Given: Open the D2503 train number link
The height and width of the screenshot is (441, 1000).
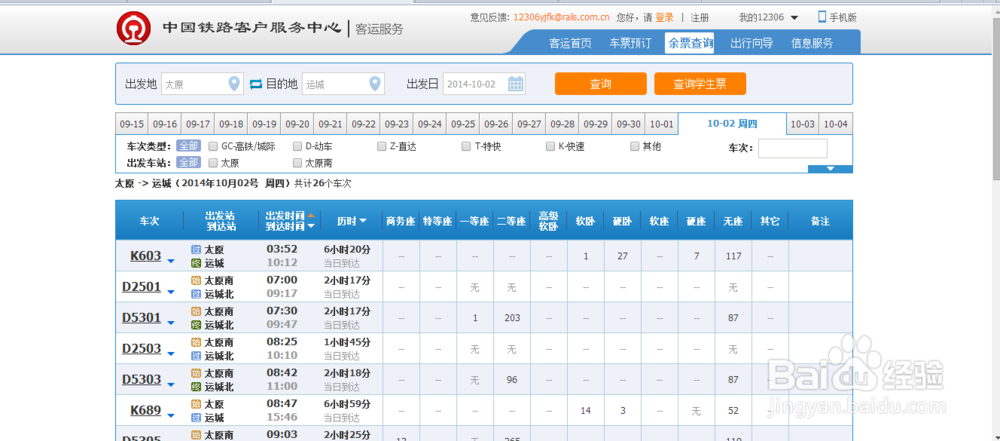Looking at the screenshot, I should click(142, 349).
